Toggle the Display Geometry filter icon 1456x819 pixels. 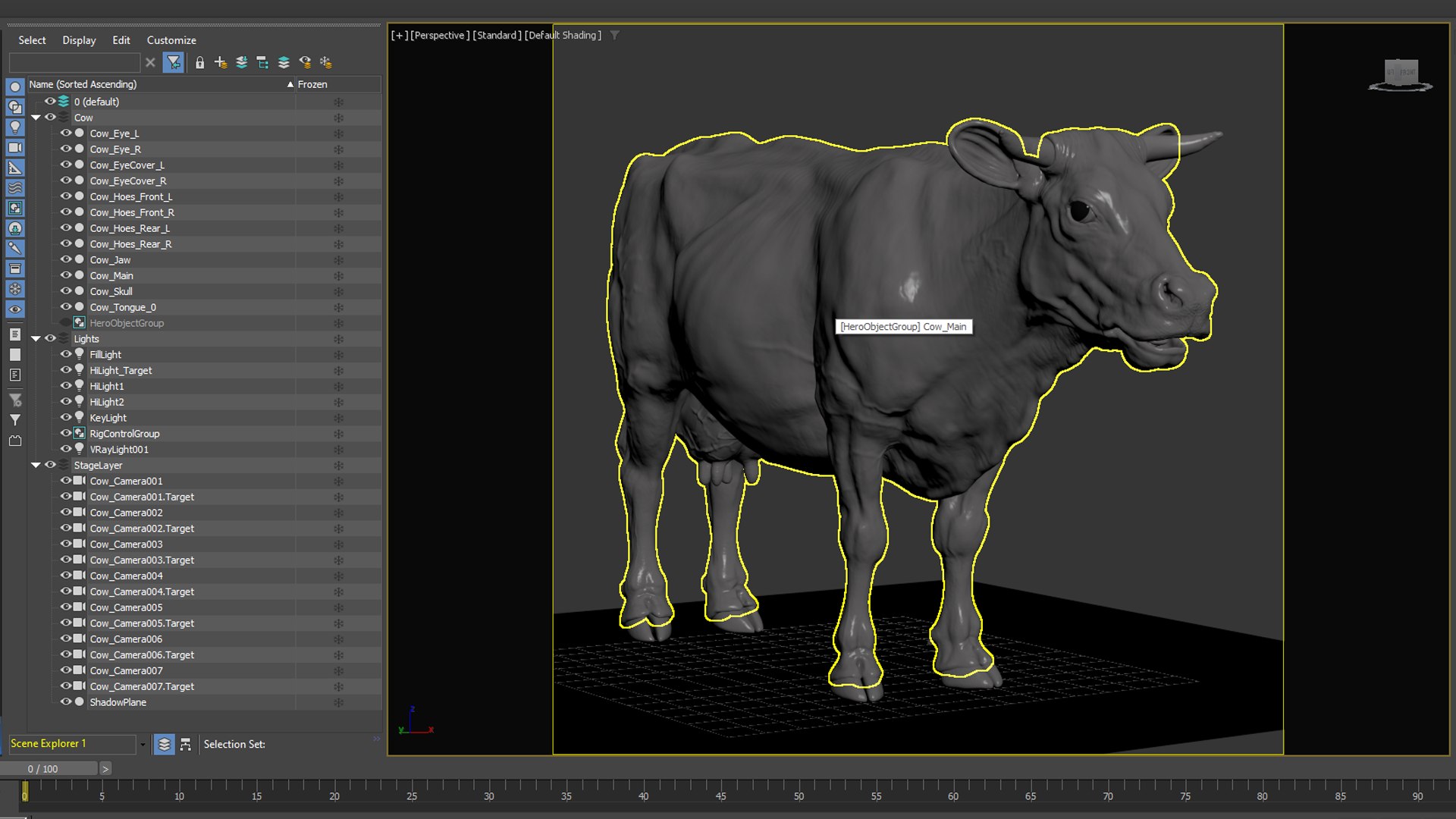pos(14,86)
